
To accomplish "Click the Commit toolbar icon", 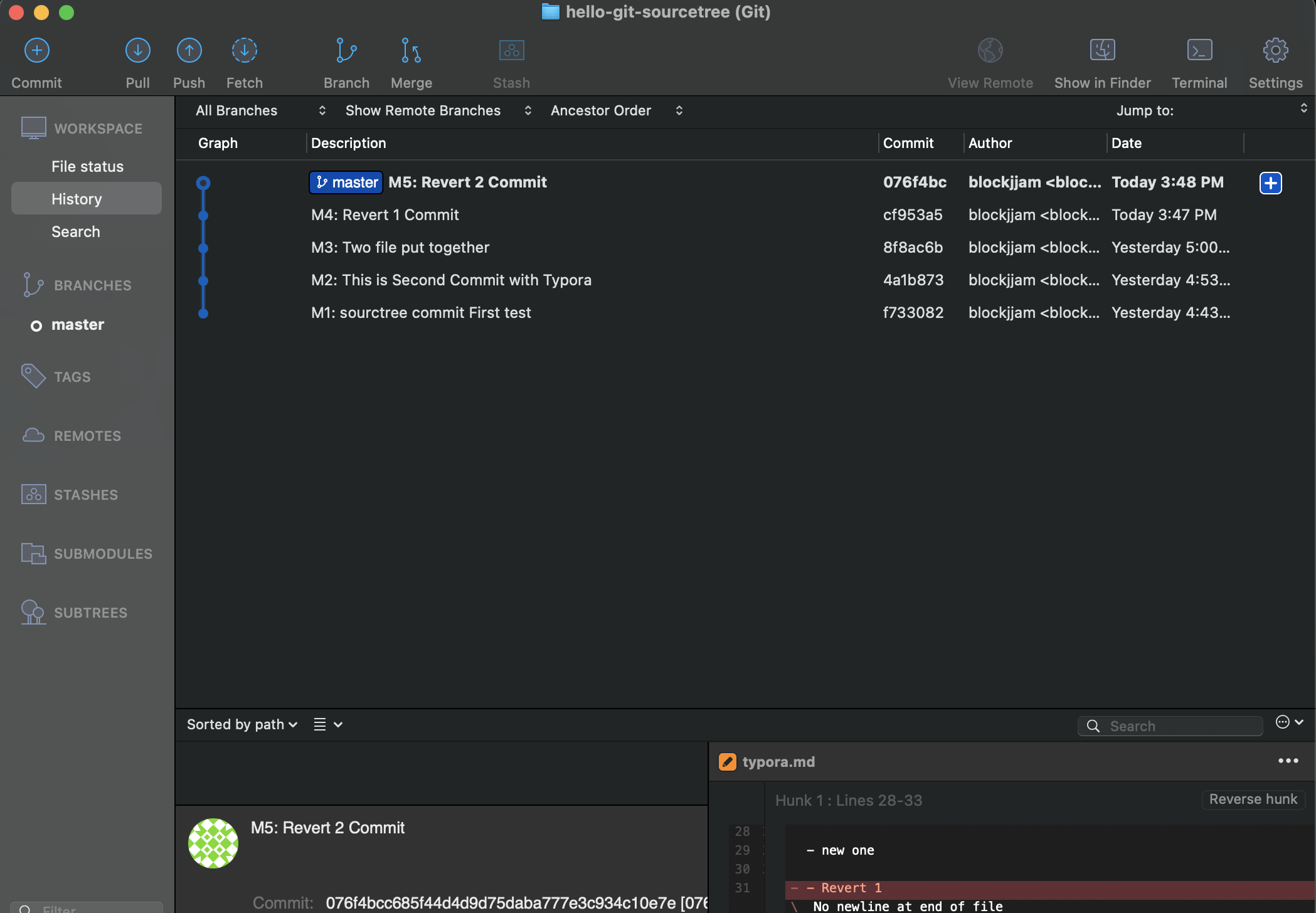I will pyautogui.click(x=36, y=51).
